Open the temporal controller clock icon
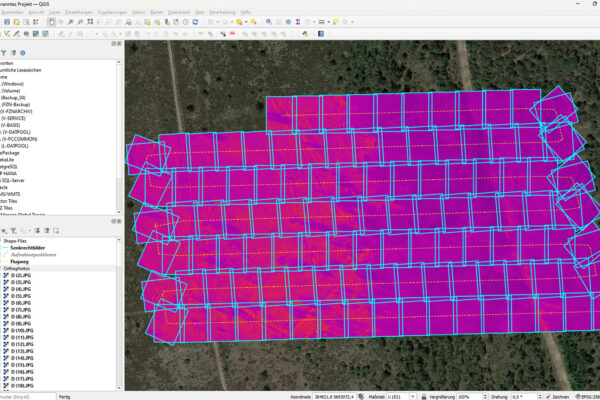Viewport: 600px width, 400px height. 186,22
